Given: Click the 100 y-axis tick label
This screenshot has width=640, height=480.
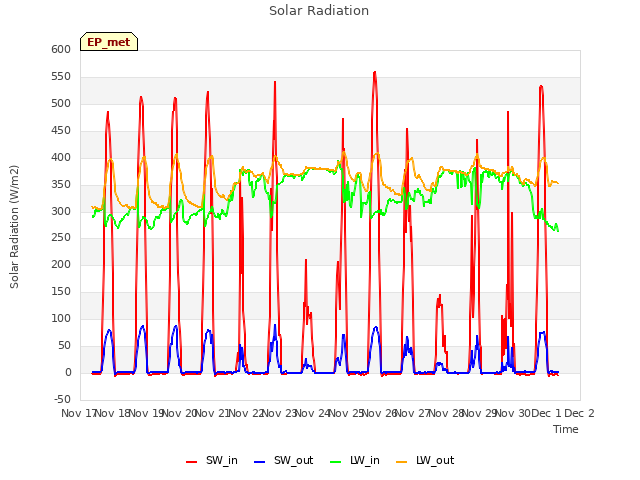Looking at the screenshot, I should 61,318.
